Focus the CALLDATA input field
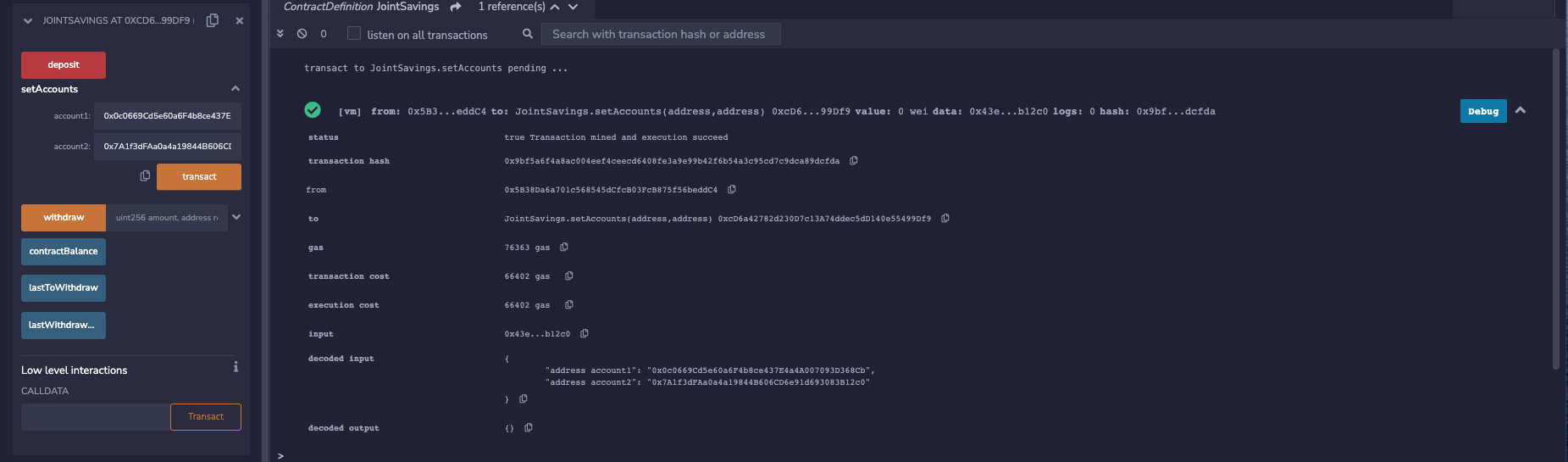Viewport: 1568px width, 462px height. tap(96, 417)
